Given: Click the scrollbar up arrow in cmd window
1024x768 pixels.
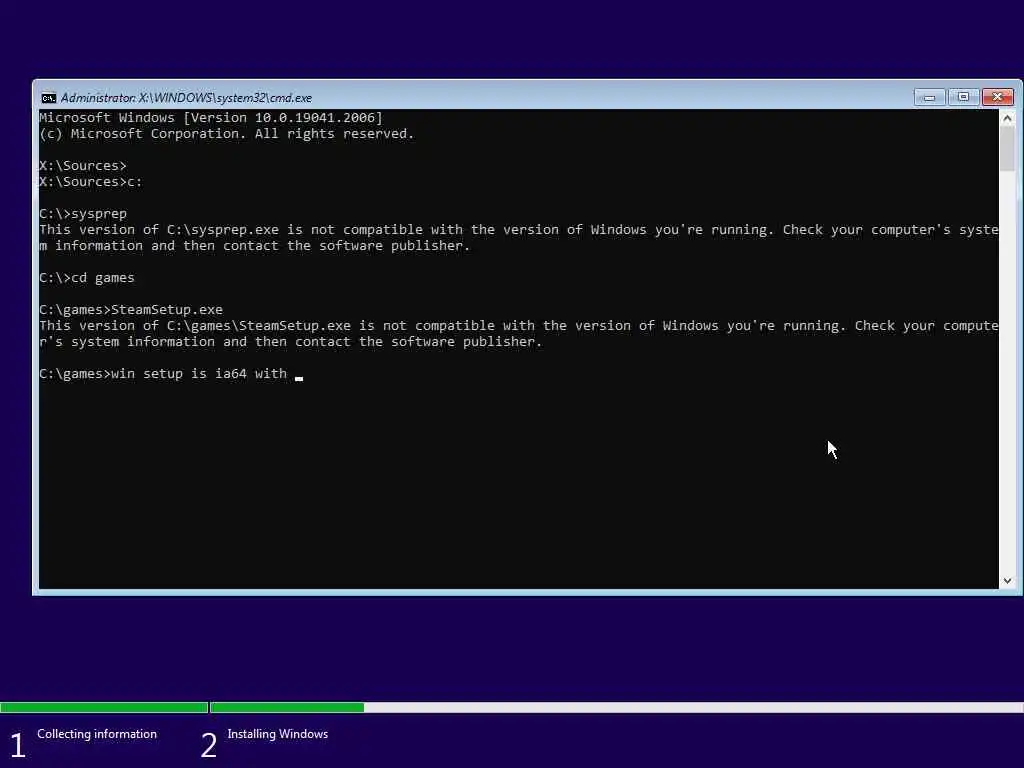Looking at the screenshot, I should pos(1007,118).
